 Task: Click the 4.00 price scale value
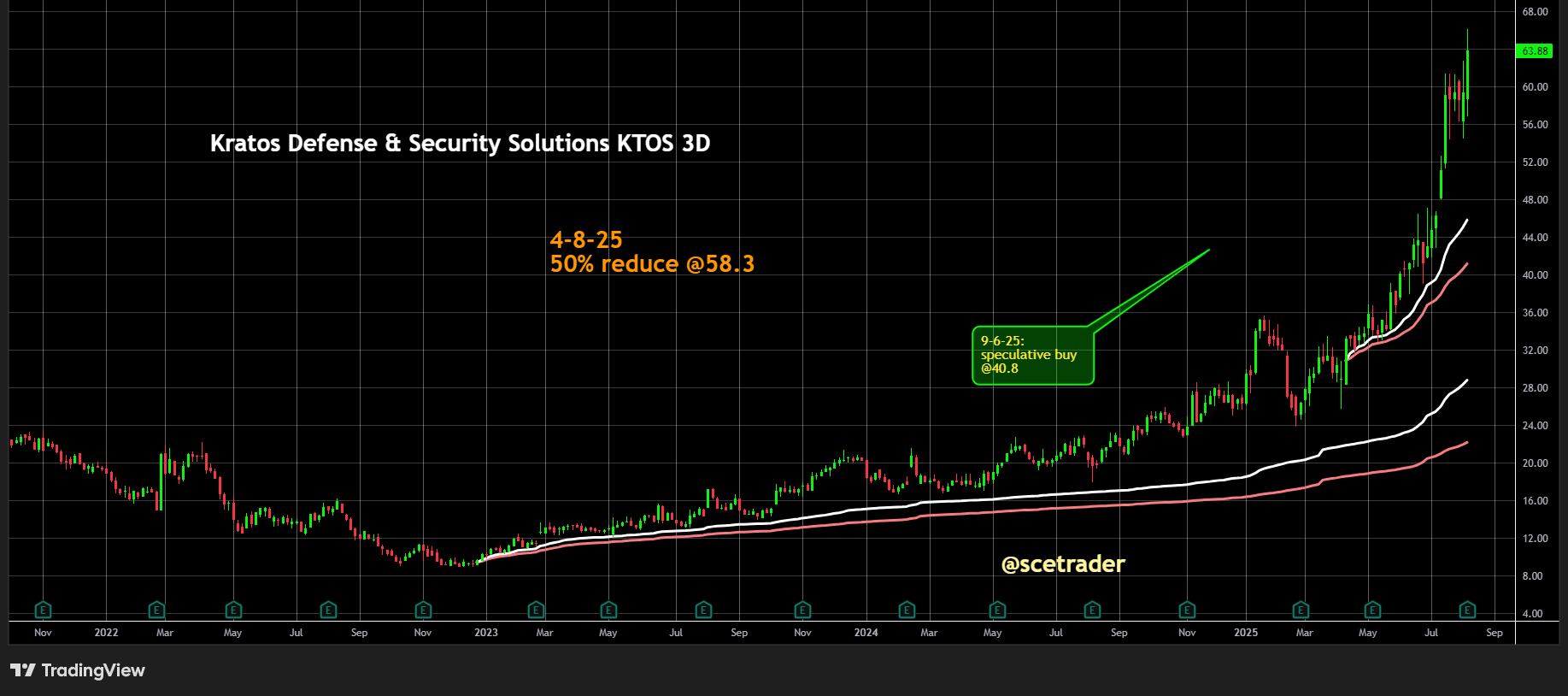1533,614
